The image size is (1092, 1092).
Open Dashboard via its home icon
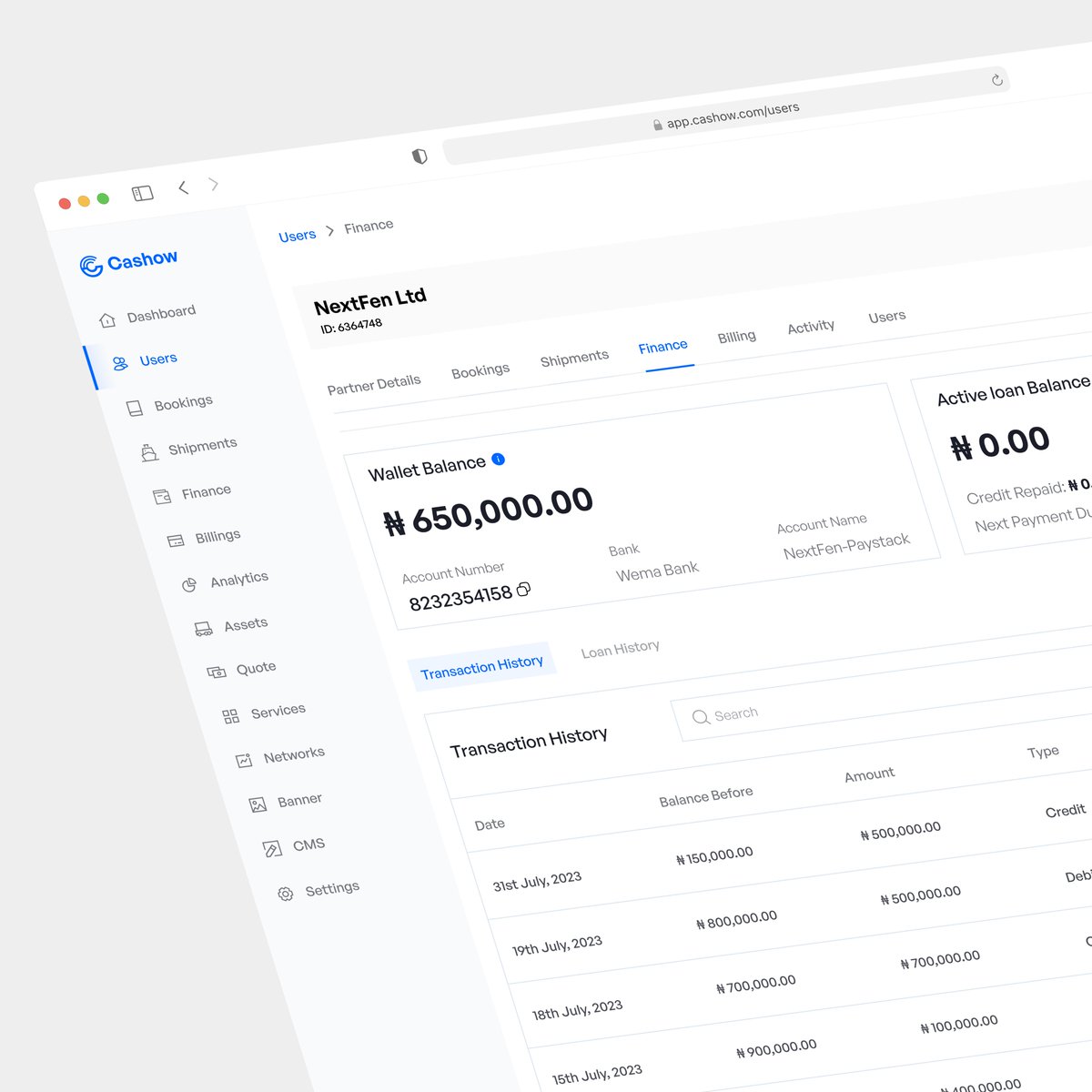[x=107, y=320]
